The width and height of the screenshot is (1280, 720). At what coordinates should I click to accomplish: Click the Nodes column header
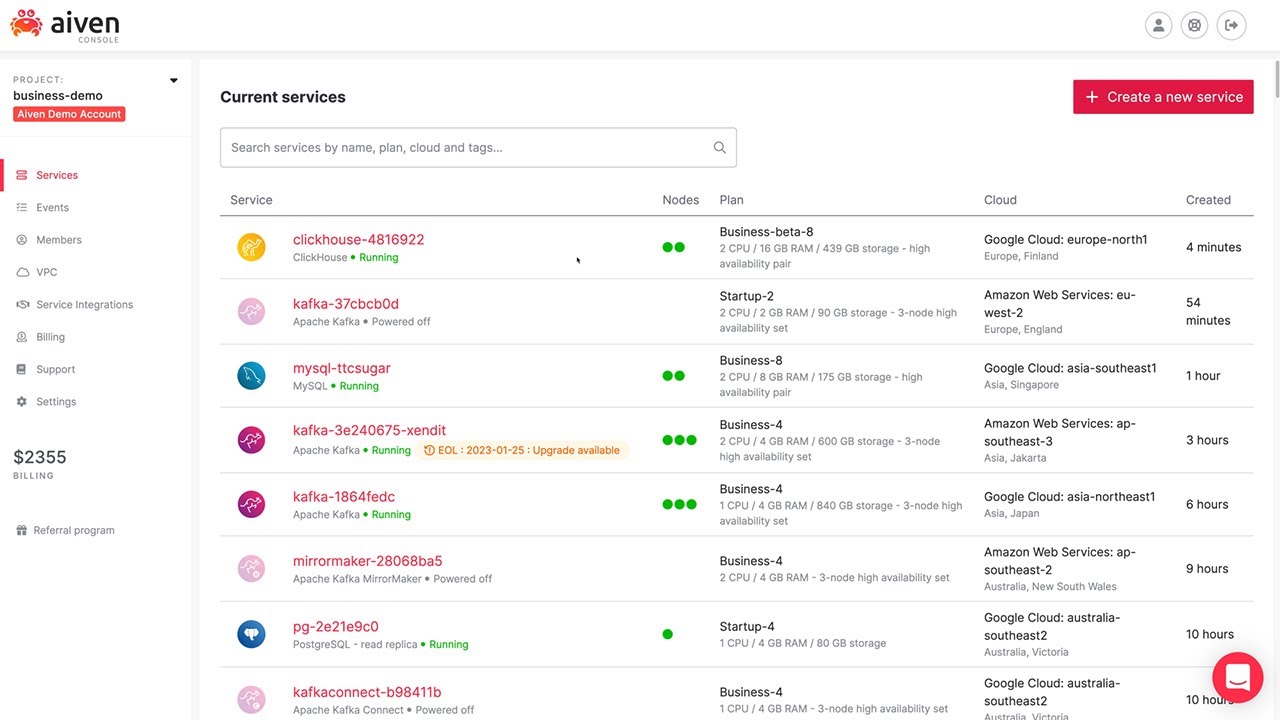pyautogui.click(x=680, y=200)
